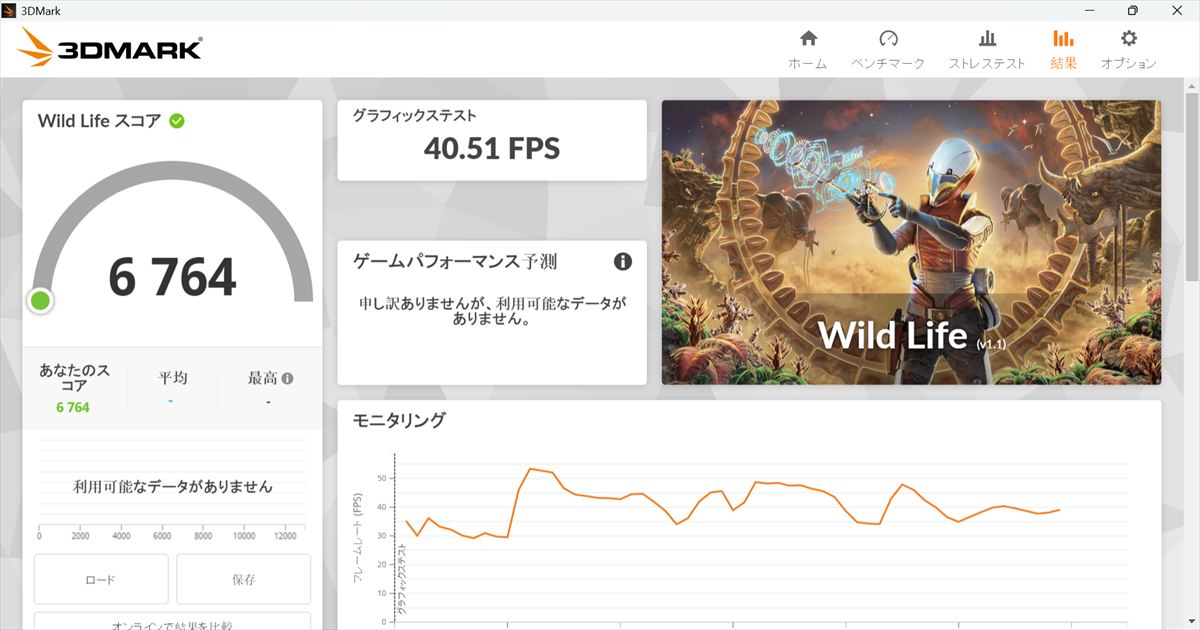Click the 保存 button
Screen dimensions: 1200x630
(243, 579)
